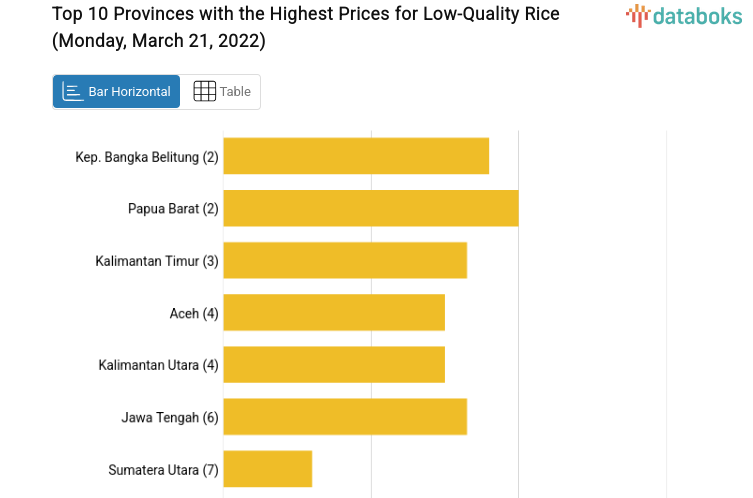Screen dimensions: 753x498
Task: Click the Jawa Tengah bar
Action: pyautogui.click(x=345, y=416)
